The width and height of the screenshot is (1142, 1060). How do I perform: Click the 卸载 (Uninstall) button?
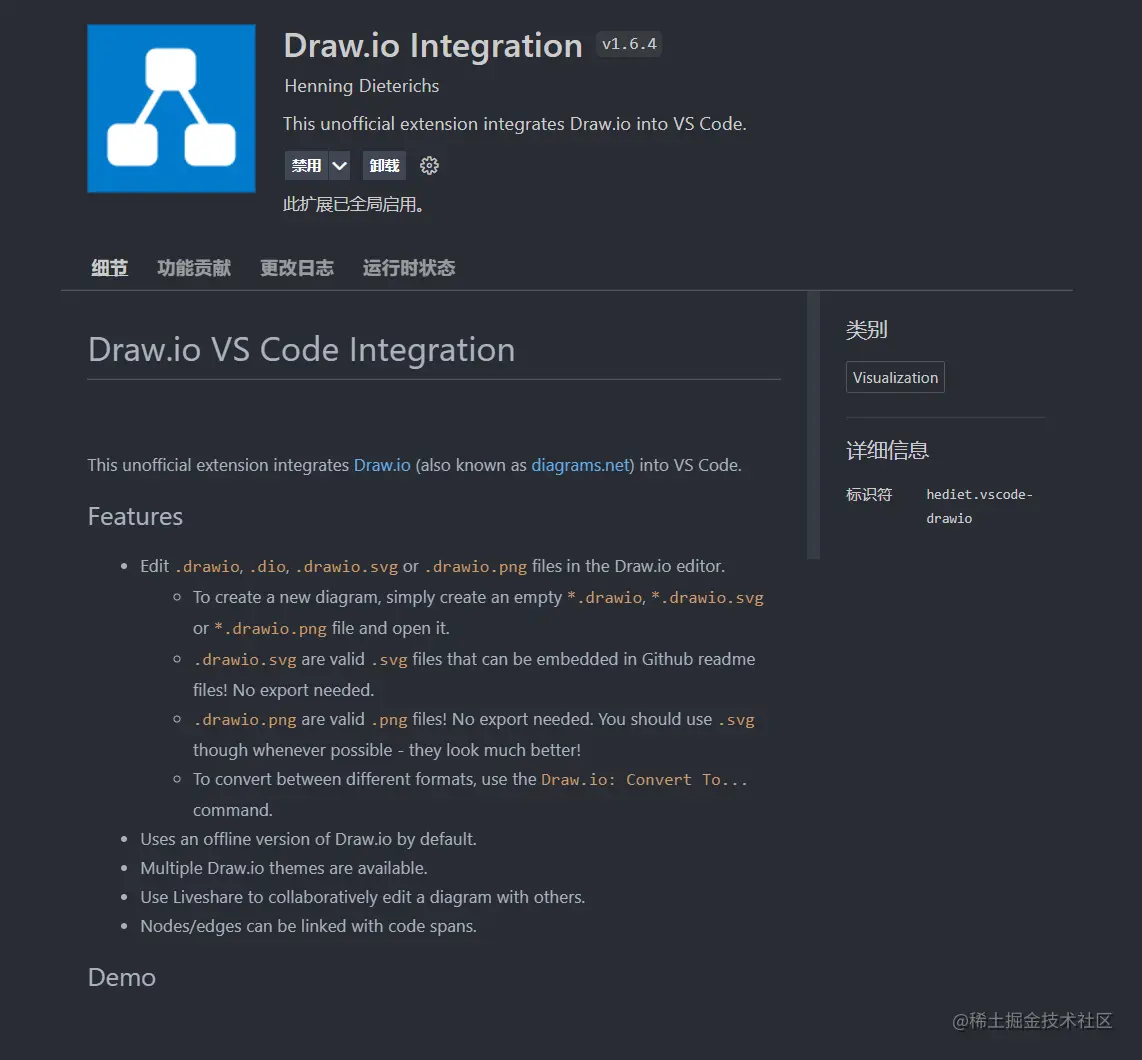(385, 166)
